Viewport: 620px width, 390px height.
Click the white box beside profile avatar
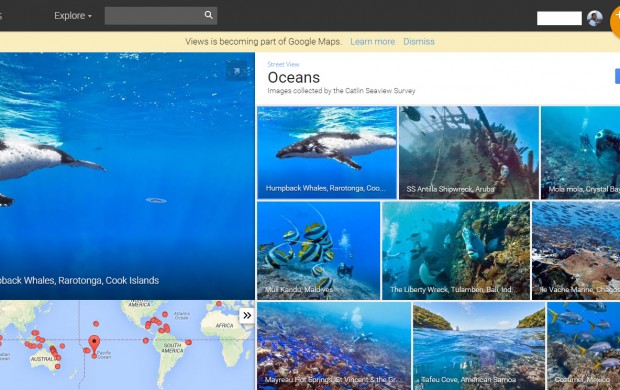[x=559, y=18]
